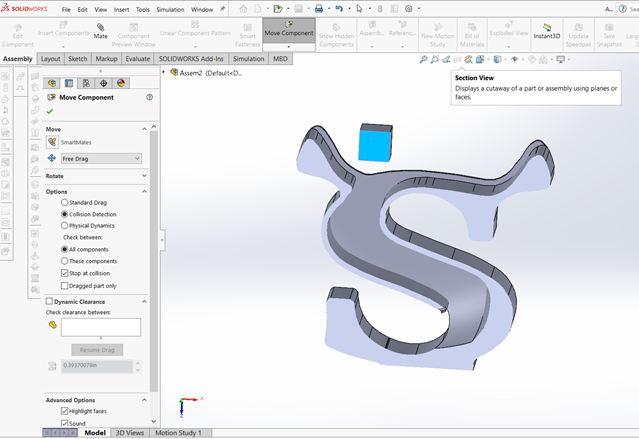The image size is (639, 439).
Task: Toggle Instant3D in the ribbon
Action: pyautogui.click(x=546, y=30)
